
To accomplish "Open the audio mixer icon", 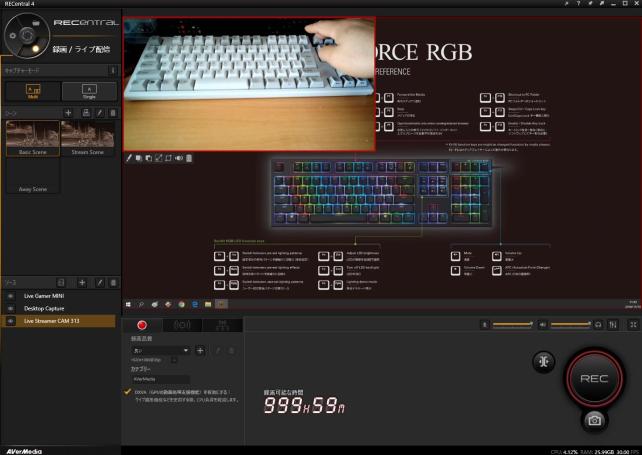I will [613, 325].
